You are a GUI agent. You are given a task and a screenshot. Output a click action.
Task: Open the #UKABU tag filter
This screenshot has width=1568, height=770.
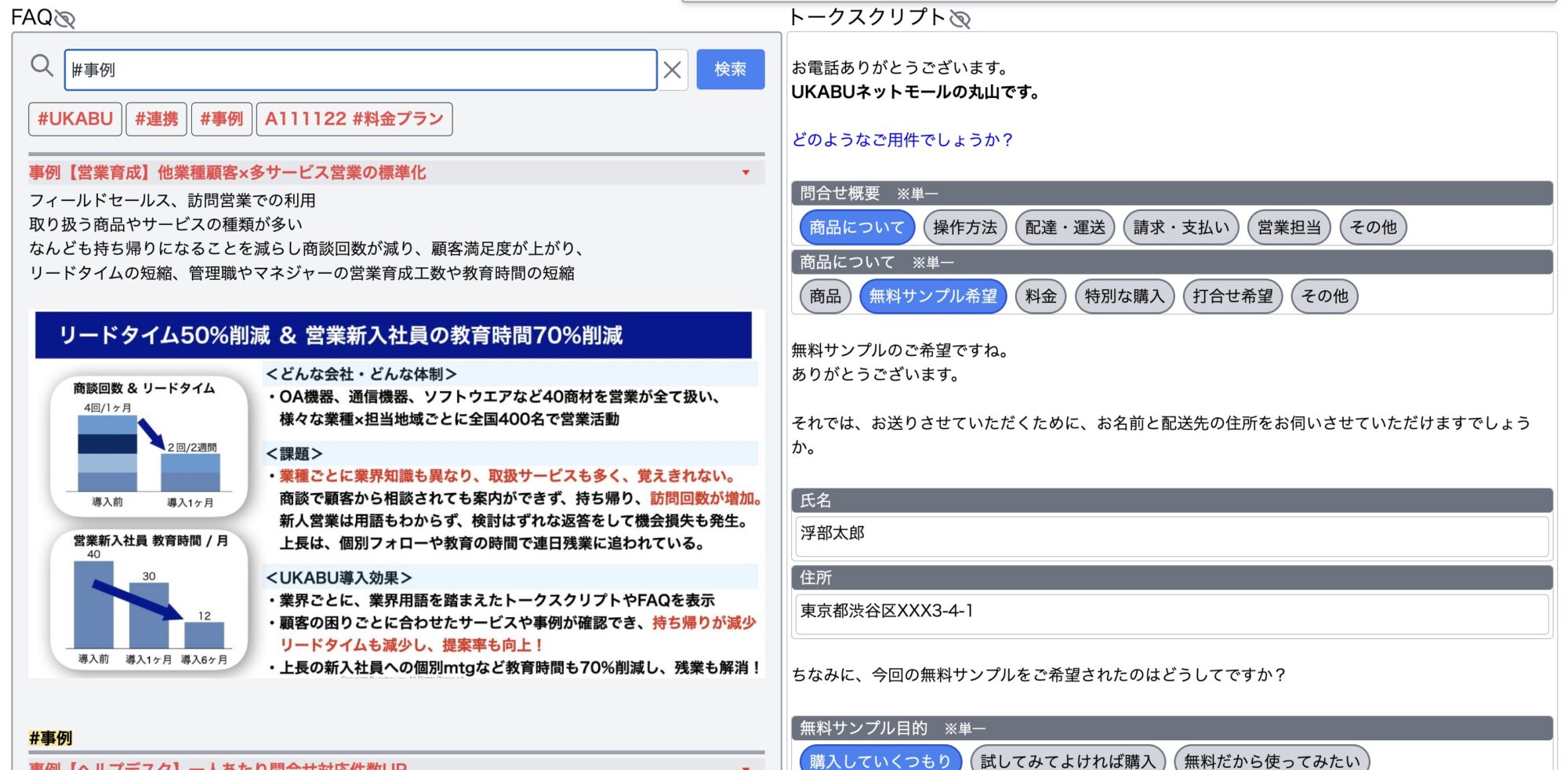74,118
